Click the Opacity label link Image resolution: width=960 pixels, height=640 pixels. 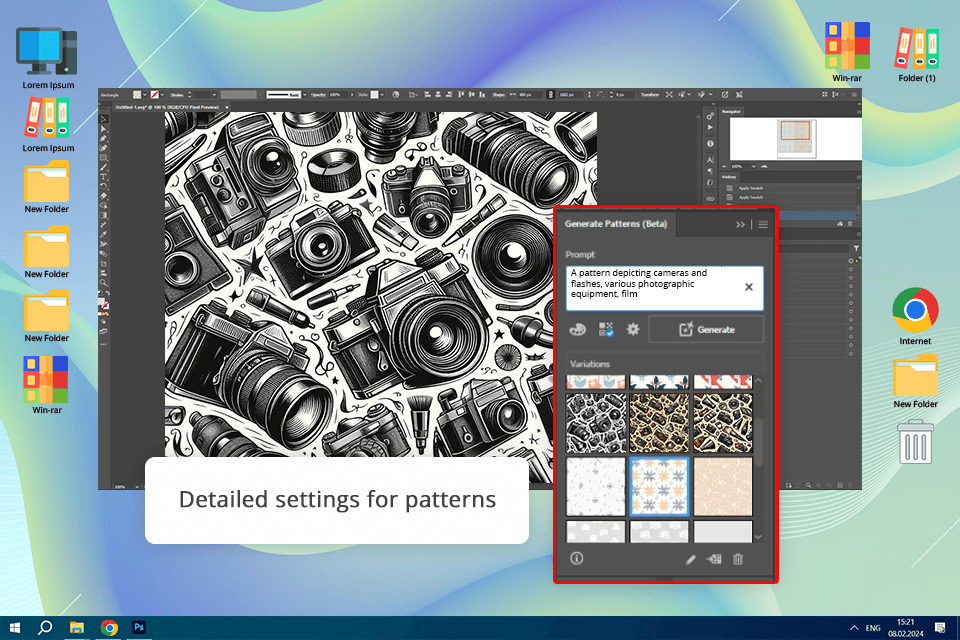tap(318, 95)
